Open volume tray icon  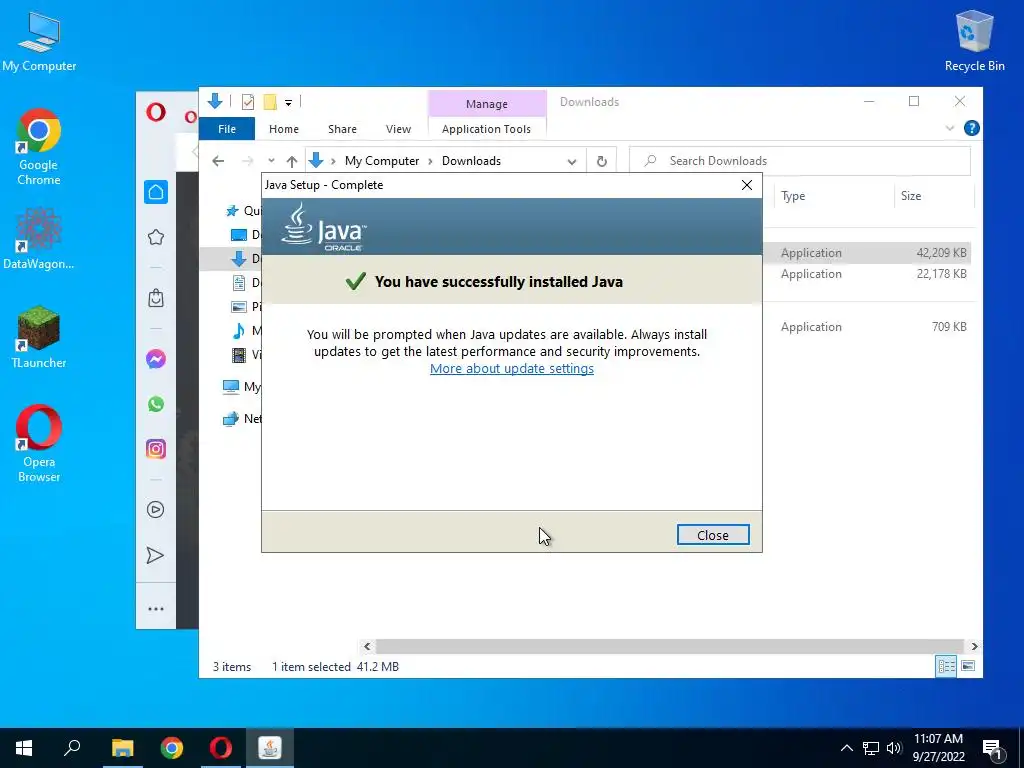point(894,748)
